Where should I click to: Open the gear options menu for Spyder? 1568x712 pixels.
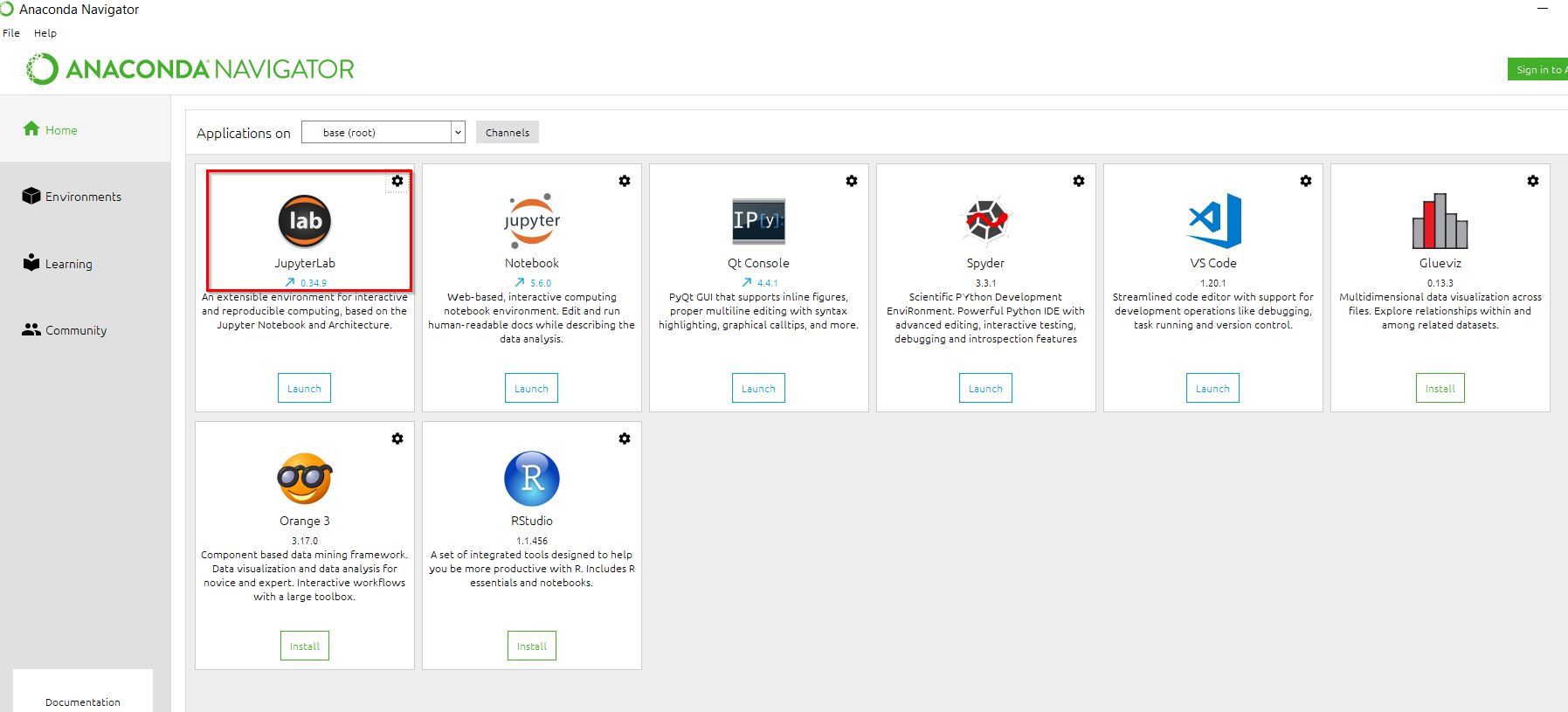[x=1079, y=181]
